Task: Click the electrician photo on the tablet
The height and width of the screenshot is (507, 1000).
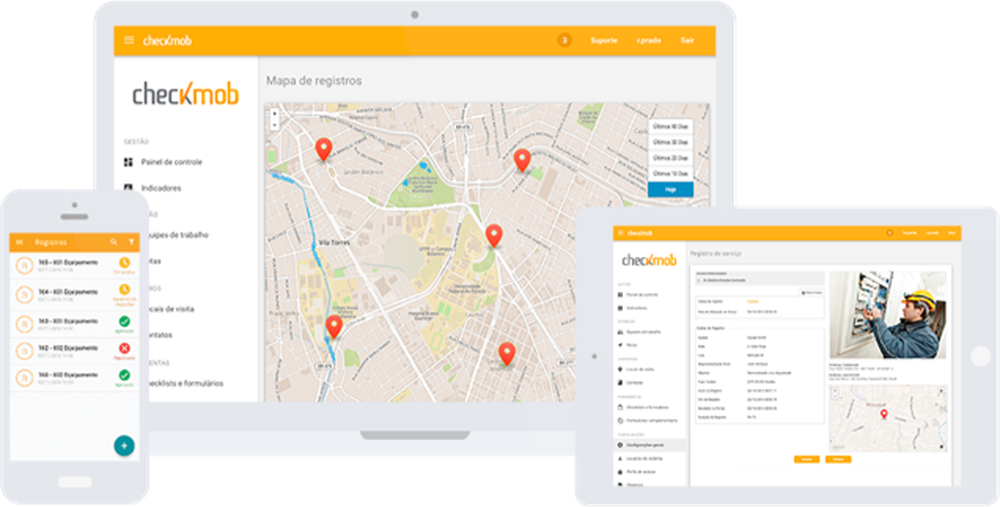Action: 888,314
